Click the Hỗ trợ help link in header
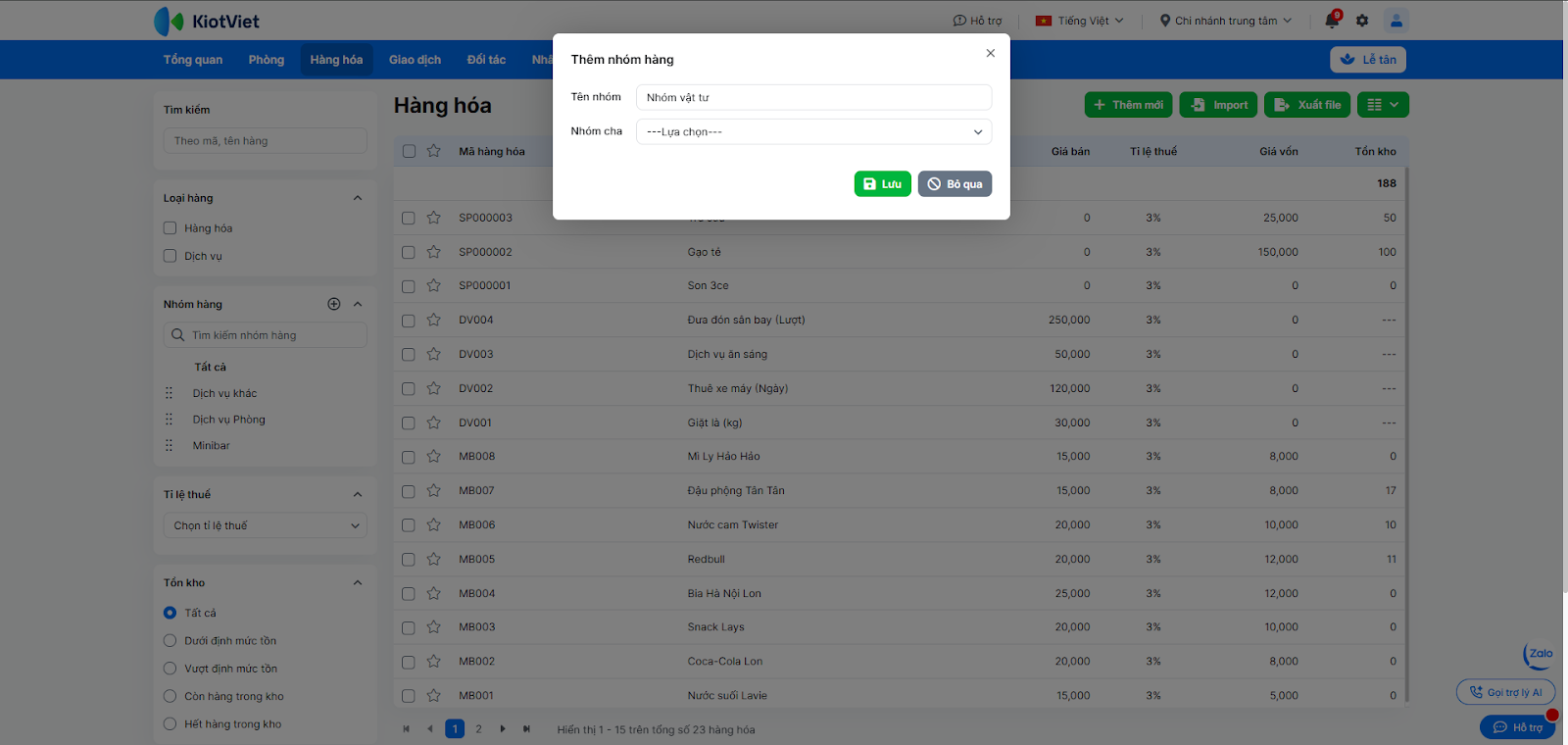The width and height of the screenshot is (1568, 745). (x=978, y=21)
